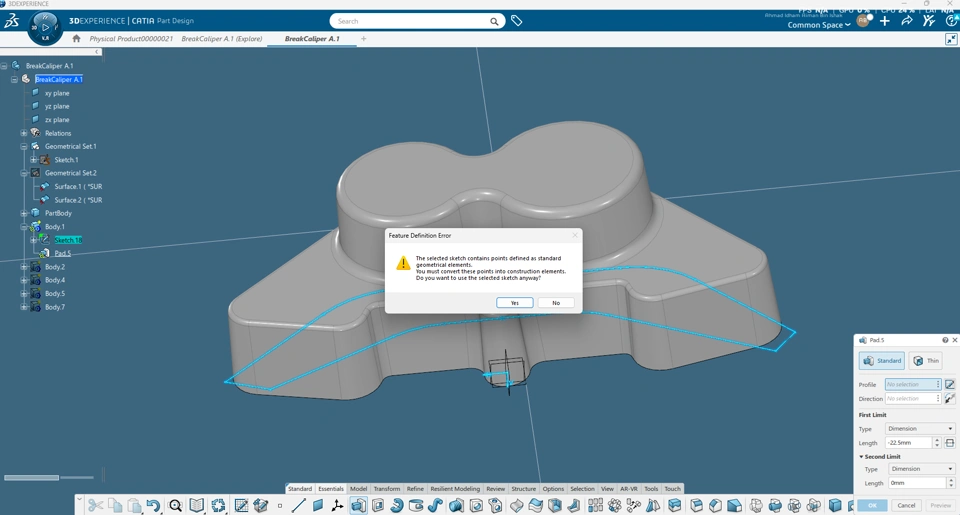Click the expand viewport icon
The image size is (960, 515).
pos(951,39)
